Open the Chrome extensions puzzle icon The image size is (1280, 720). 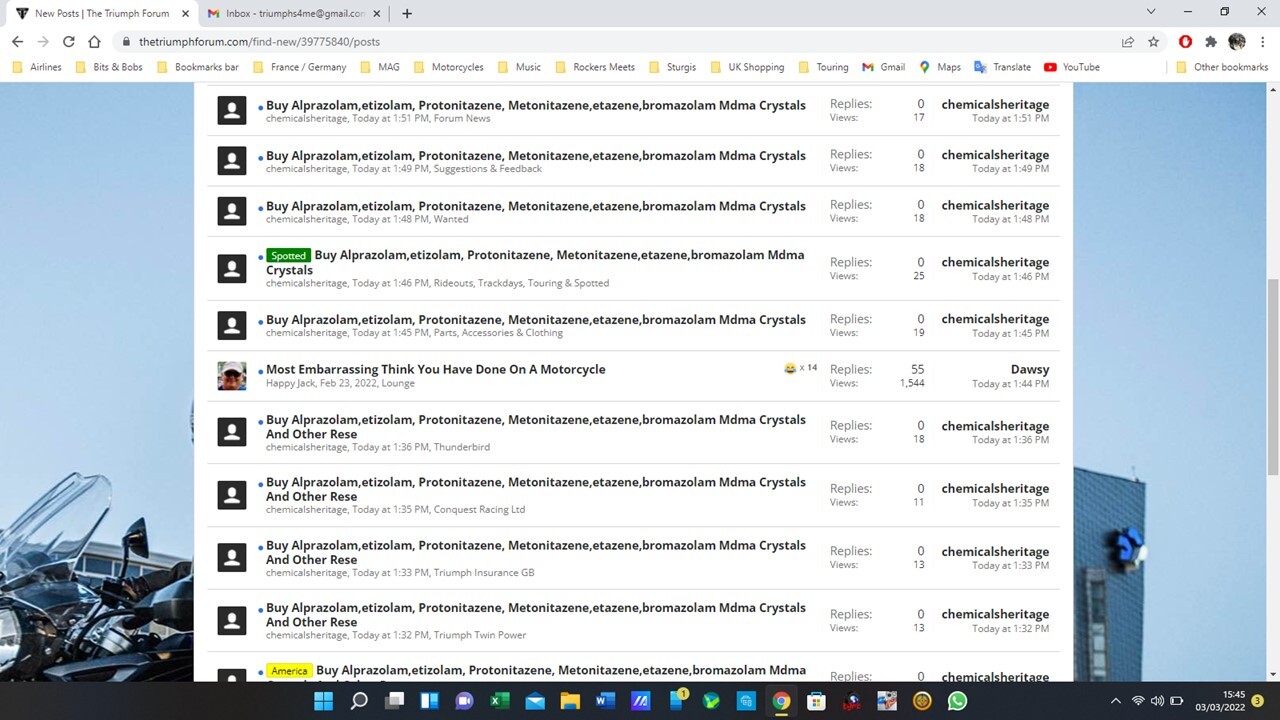[1211, 42]
